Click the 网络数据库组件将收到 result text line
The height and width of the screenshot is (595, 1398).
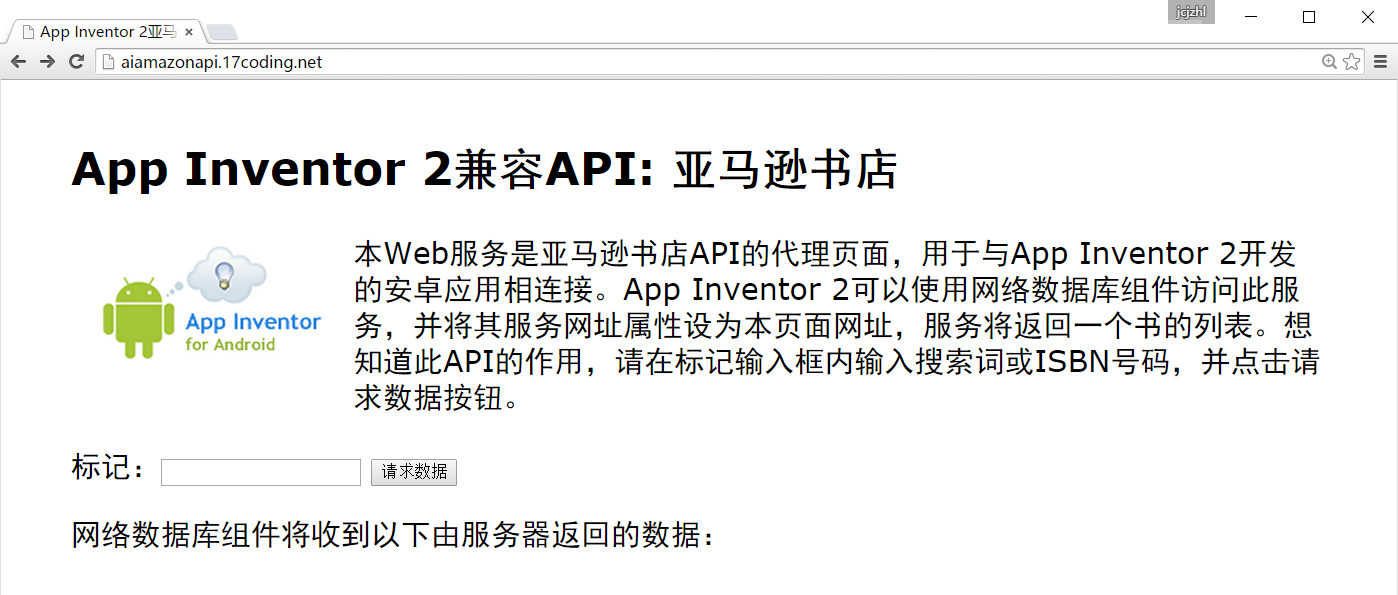[394, 535]
